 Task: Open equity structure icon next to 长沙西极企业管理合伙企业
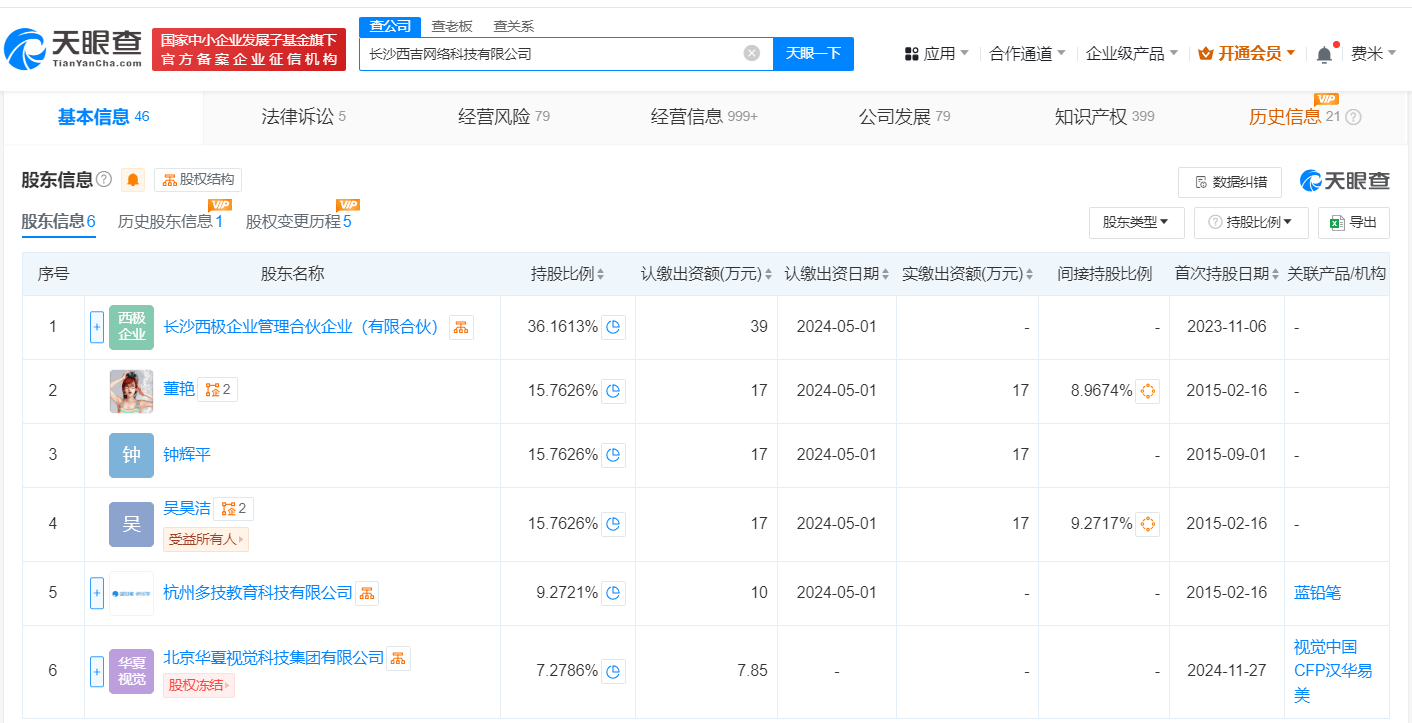point(461,327)
